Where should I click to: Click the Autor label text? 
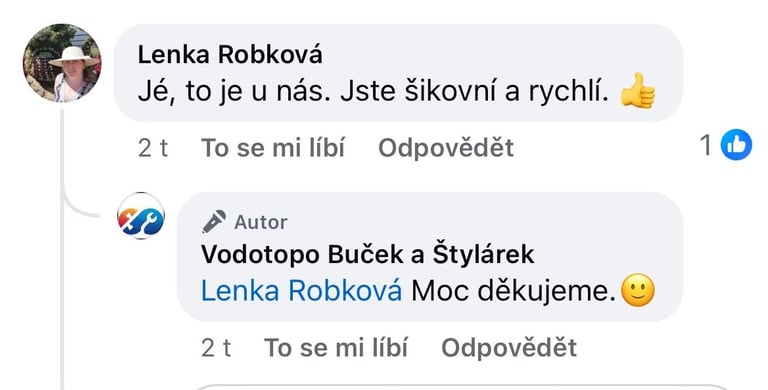261,222
